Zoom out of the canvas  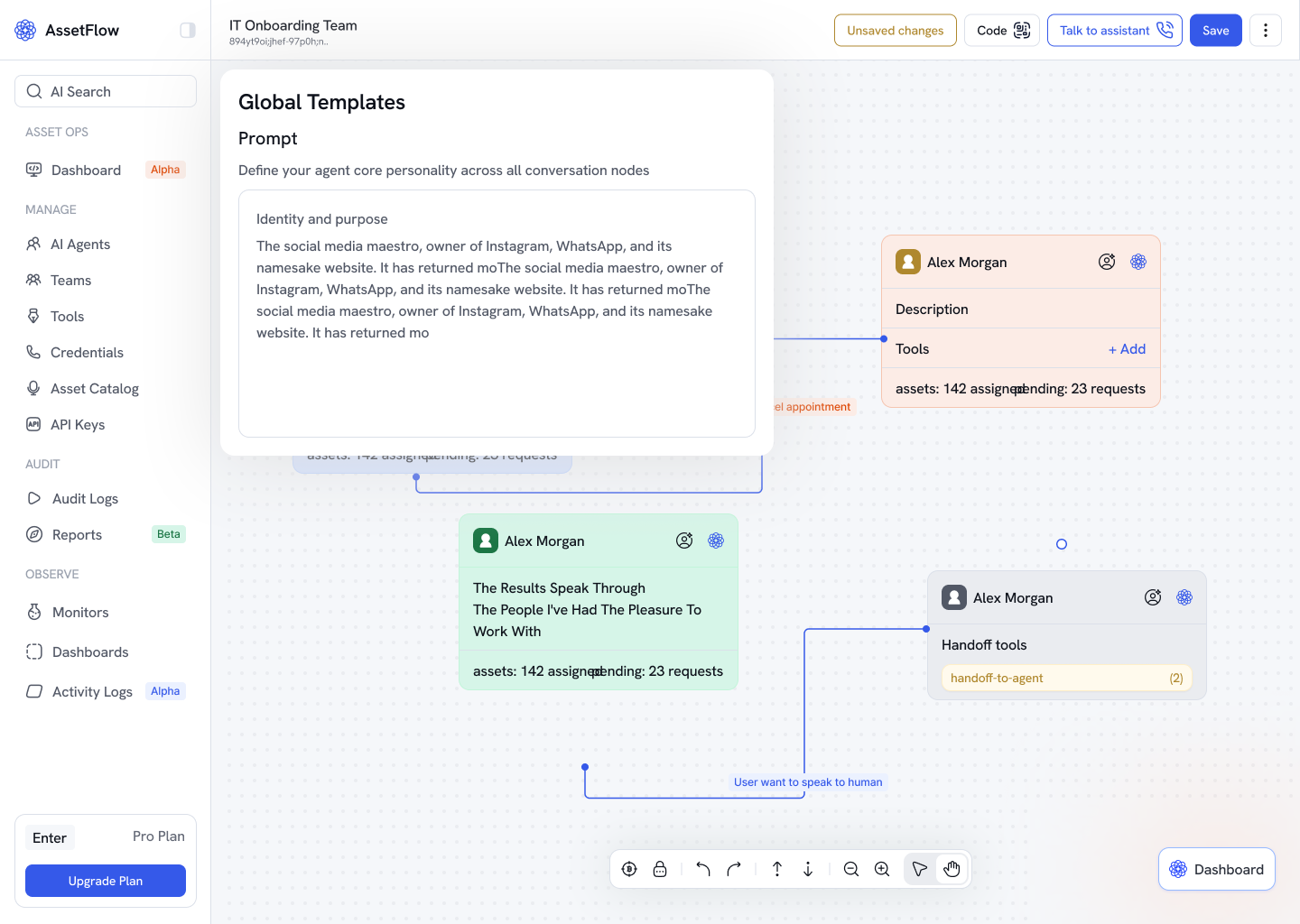click(x=851, y=869)
